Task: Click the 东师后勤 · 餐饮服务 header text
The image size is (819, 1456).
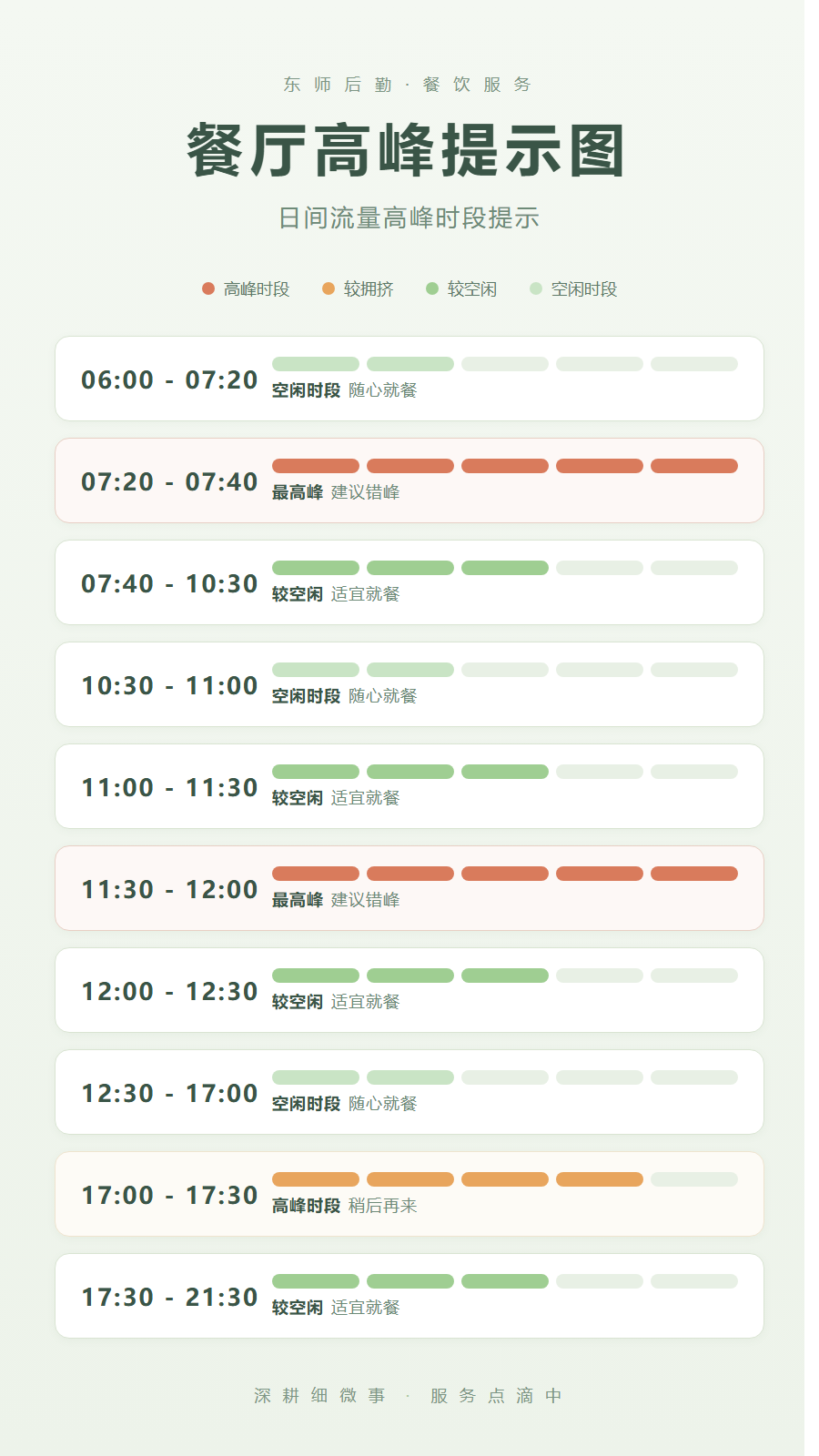Action: [x=407, y=85]
